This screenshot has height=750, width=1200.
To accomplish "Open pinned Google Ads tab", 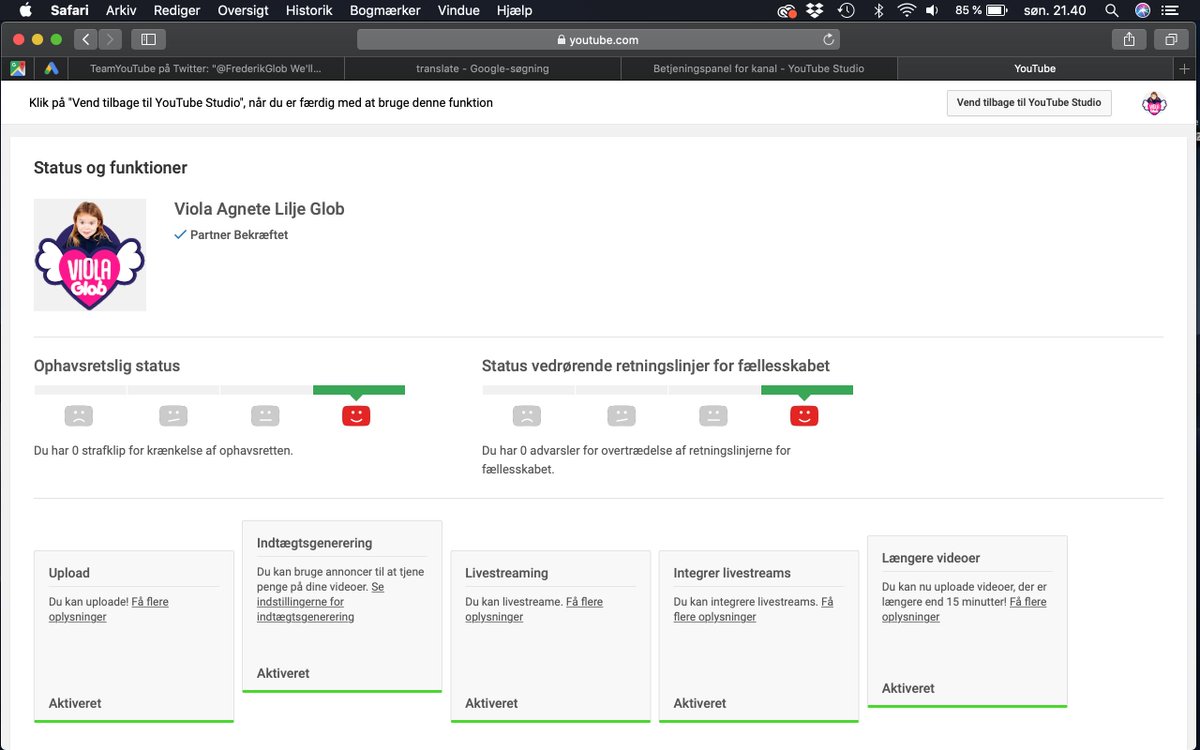I will [51, 69].
